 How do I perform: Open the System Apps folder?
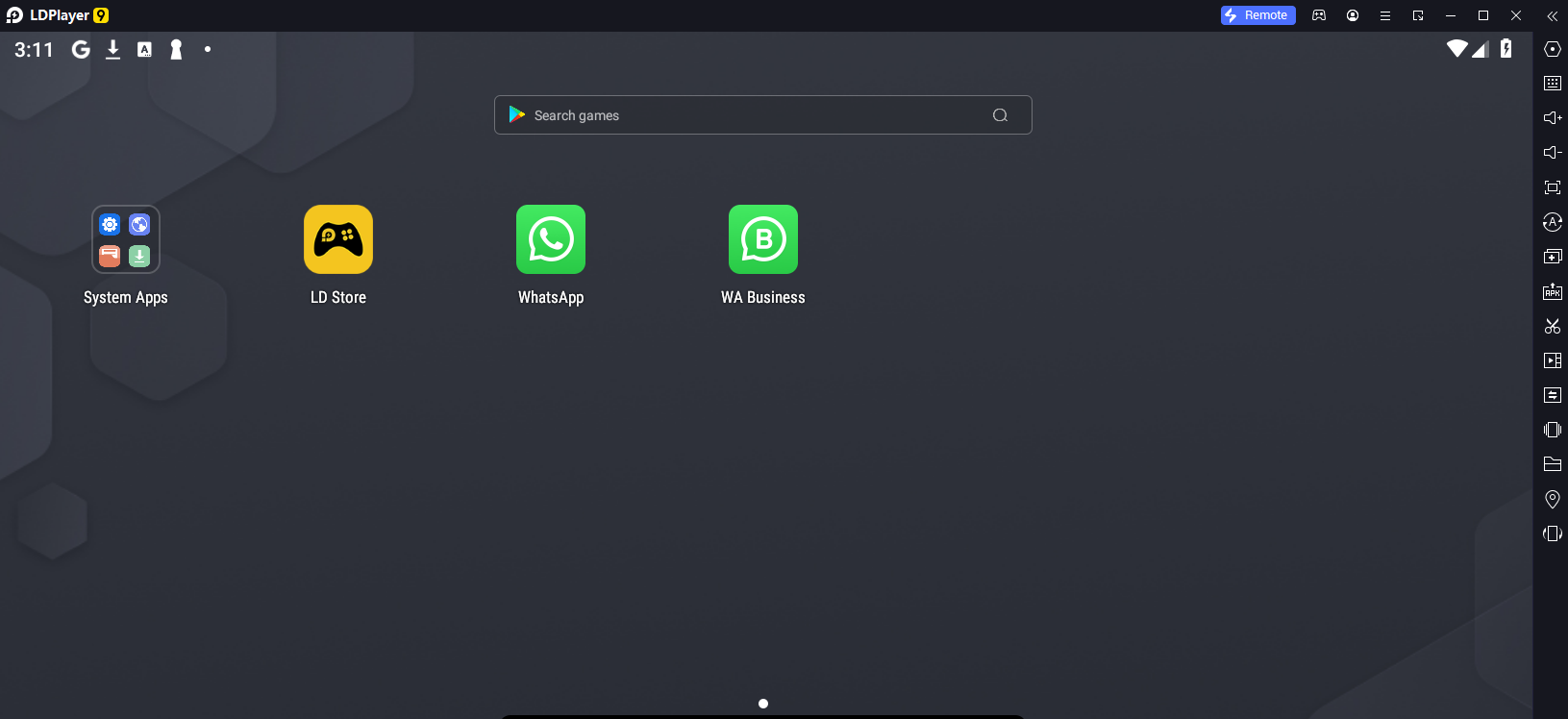pos(126,239)
